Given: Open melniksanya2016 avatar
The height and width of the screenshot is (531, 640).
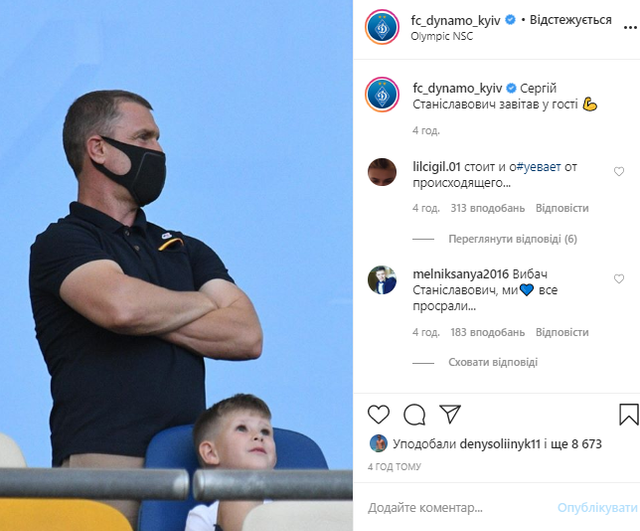Looking at the screenshot, I should point(382,280).
